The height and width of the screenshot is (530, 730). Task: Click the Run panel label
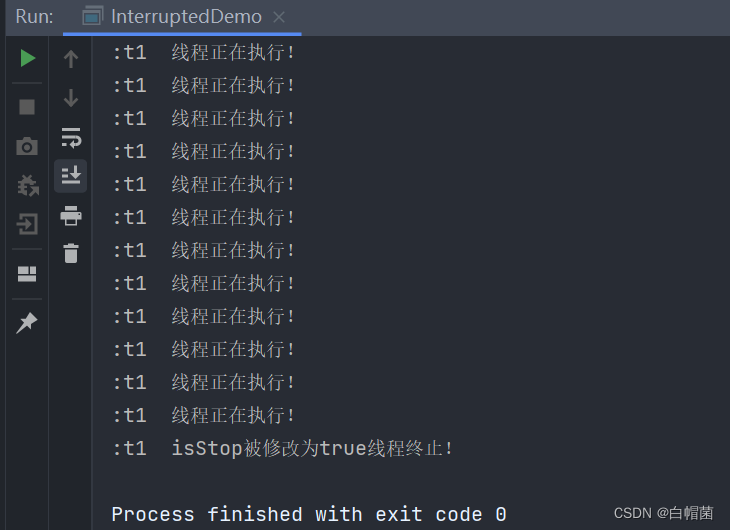click(x=34, y=17)
